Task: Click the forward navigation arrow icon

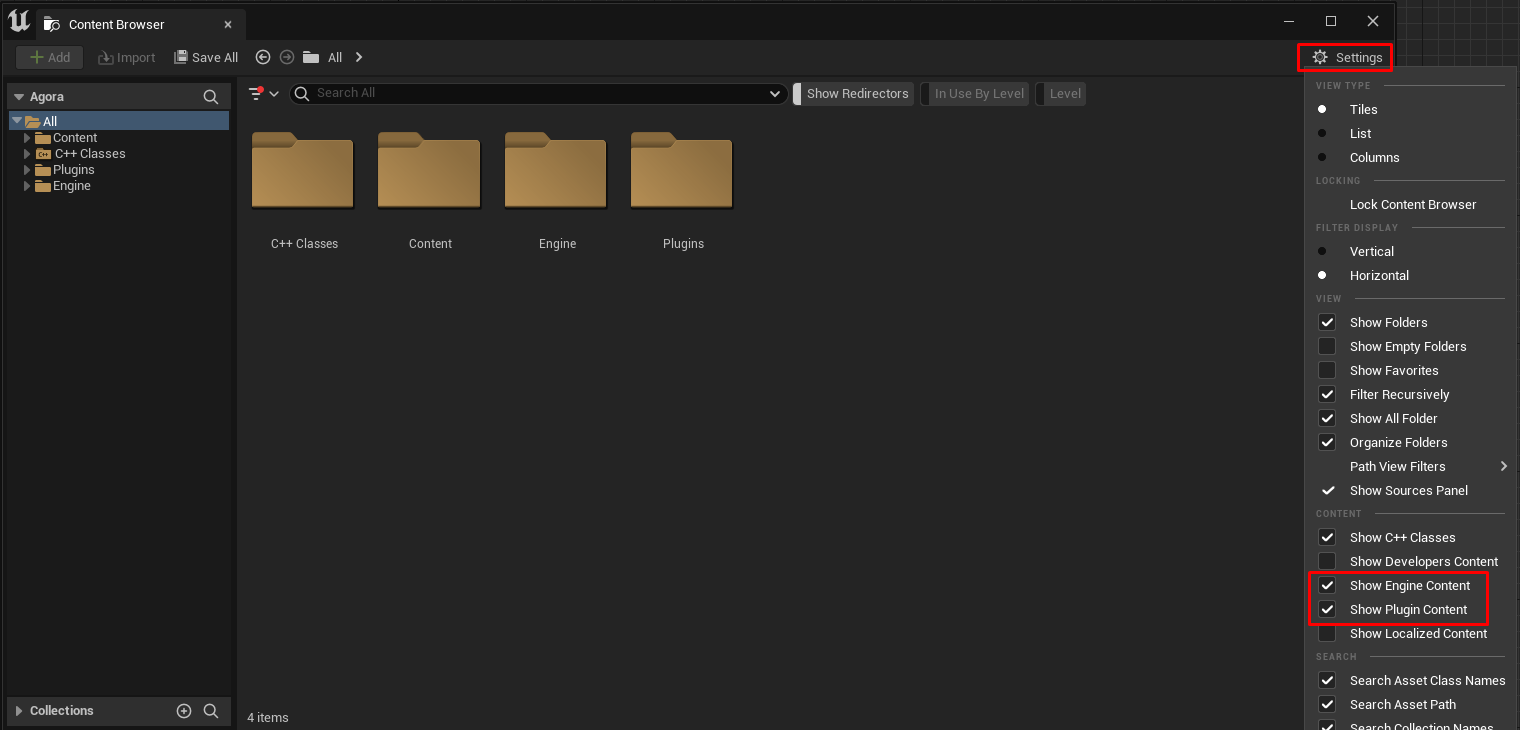Action: [x=287, y=58]
